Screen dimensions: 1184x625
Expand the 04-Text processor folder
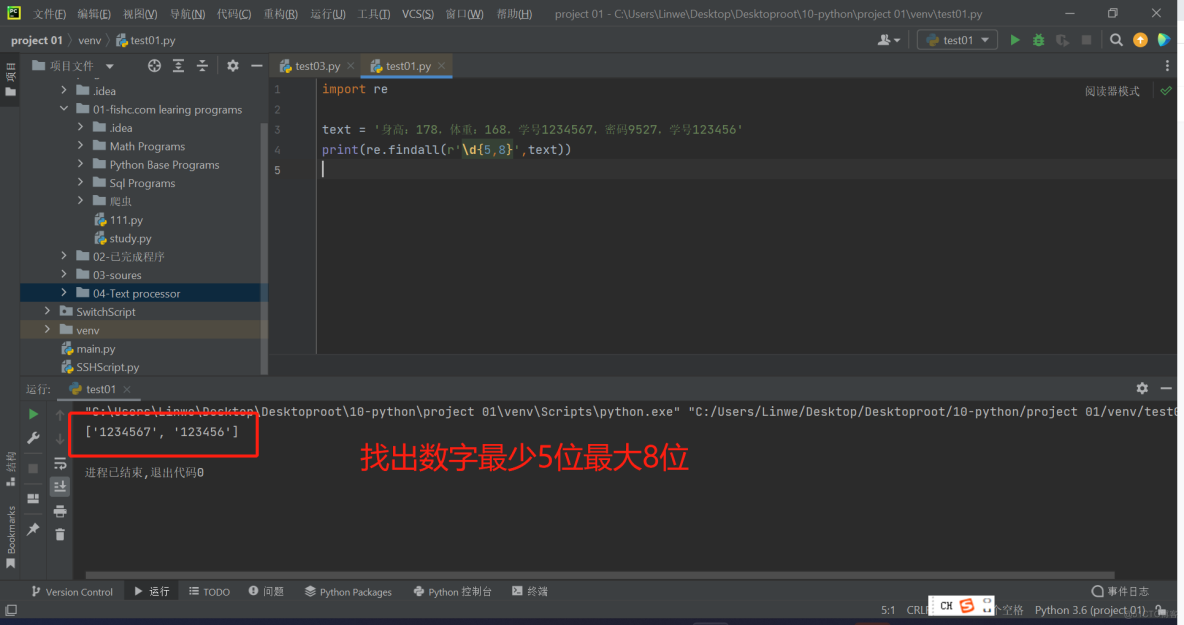[x=64, y=292]
